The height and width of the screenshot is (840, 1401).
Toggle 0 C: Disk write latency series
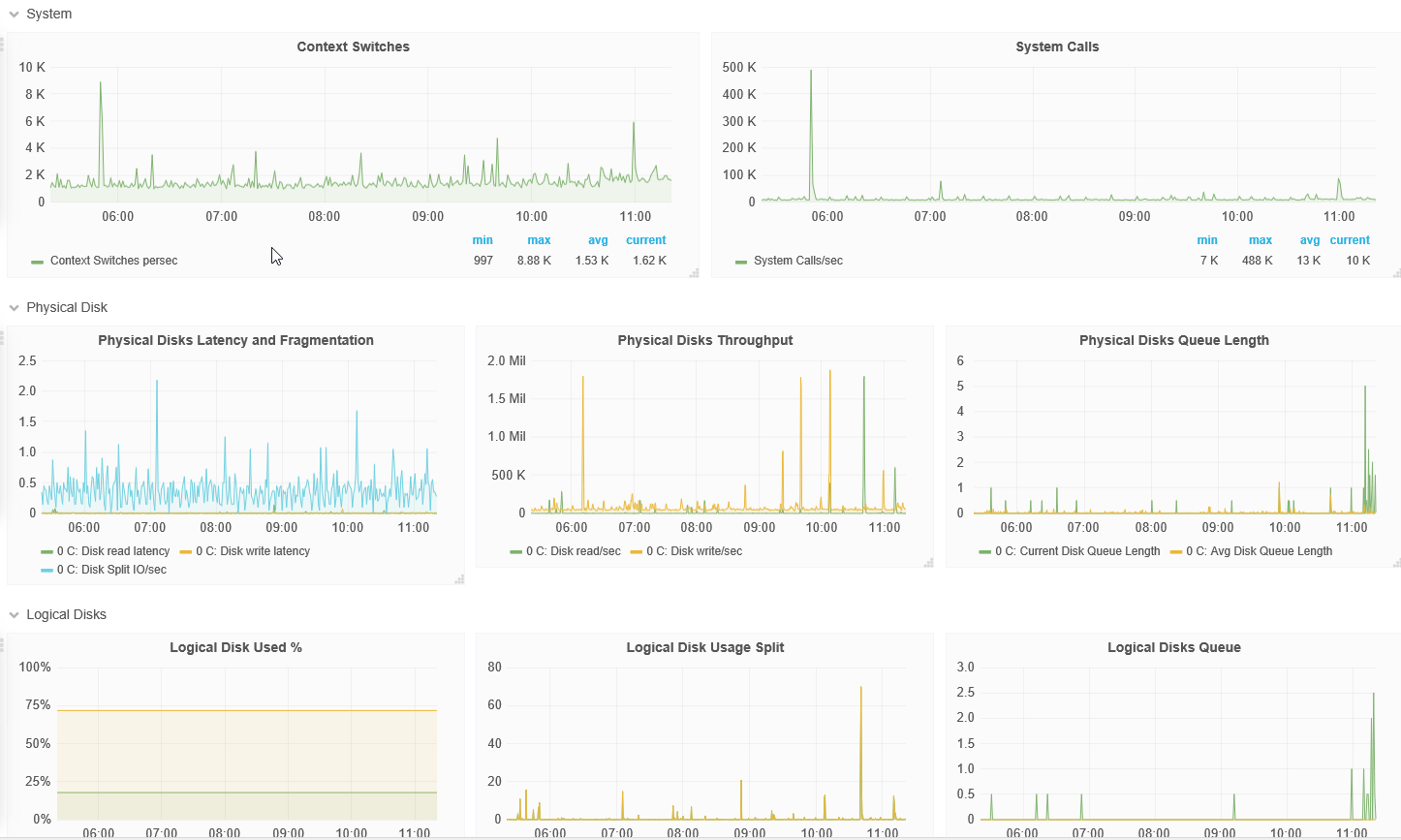(x=253, y=551)
